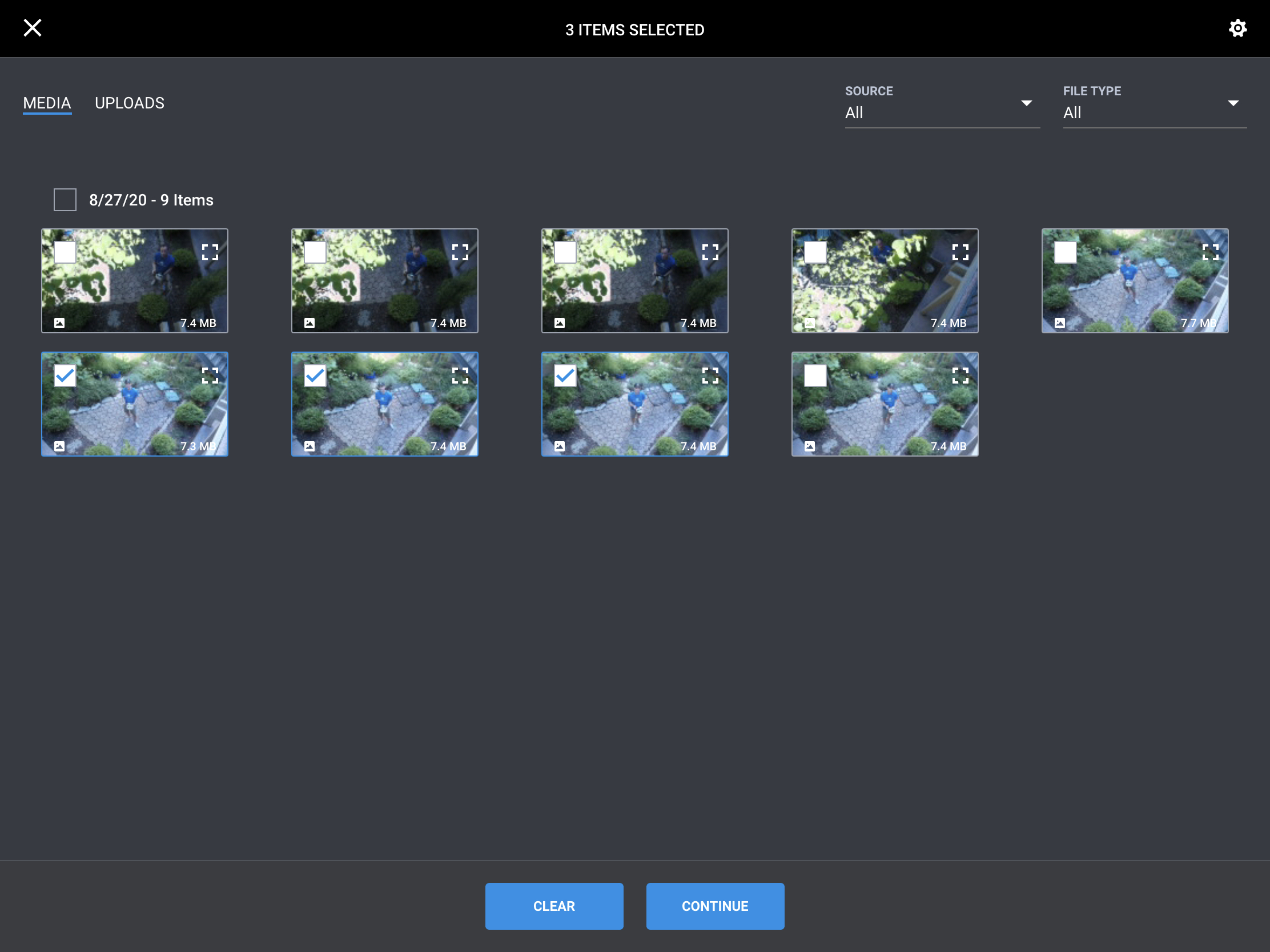Expand fullscreen on fourth top-row photo
1270x952 pixels.
point(960,252)
